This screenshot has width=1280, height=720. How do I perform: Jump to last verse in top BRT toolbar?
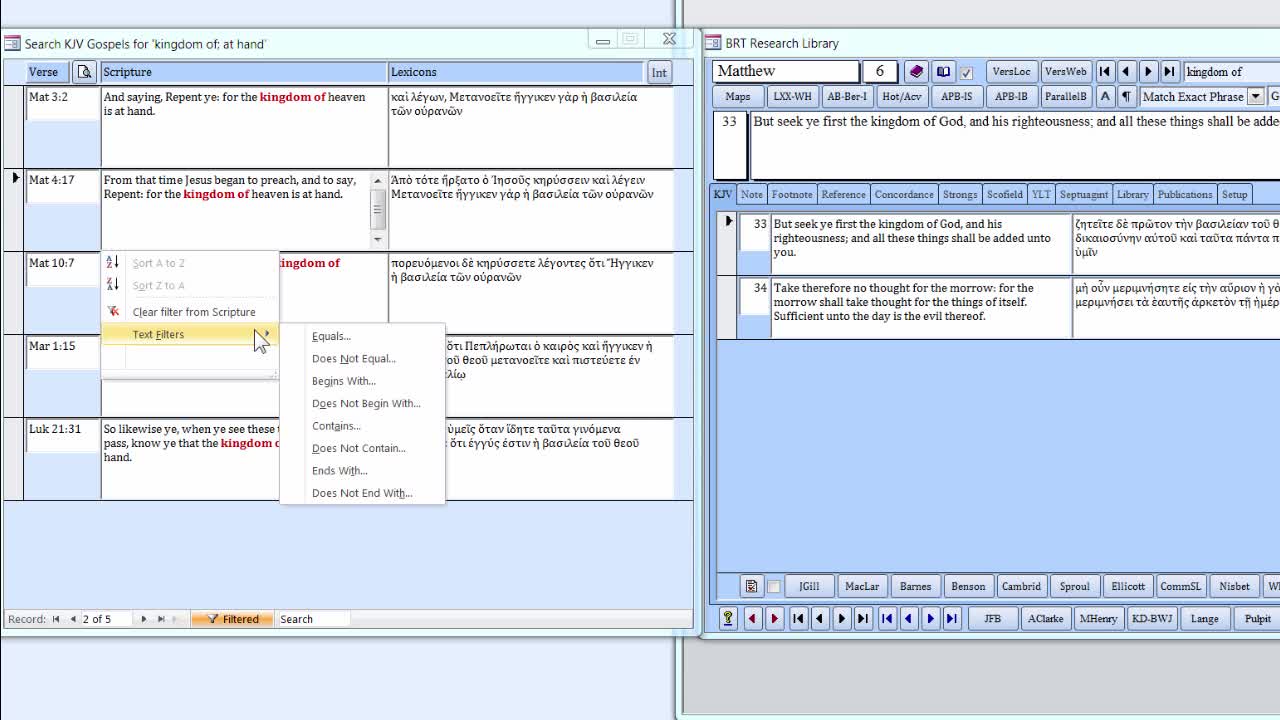[x=1169, y=72]
